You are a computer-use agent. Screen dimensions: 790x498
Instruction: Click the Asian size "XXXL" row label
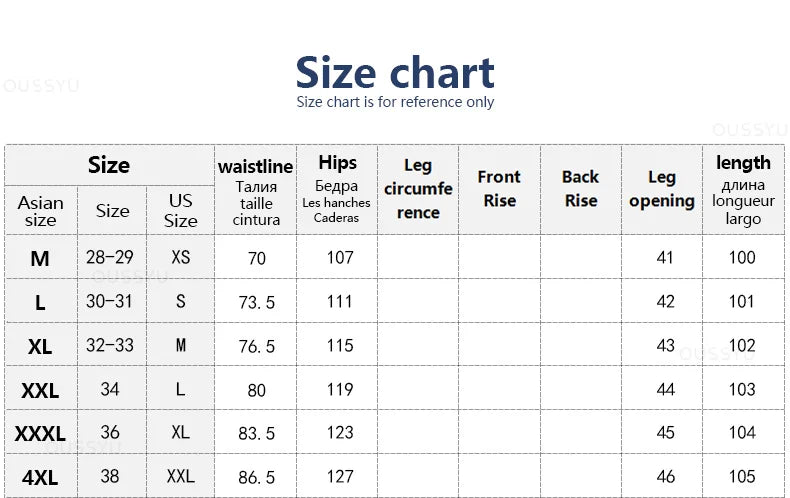tap(40, 433)
